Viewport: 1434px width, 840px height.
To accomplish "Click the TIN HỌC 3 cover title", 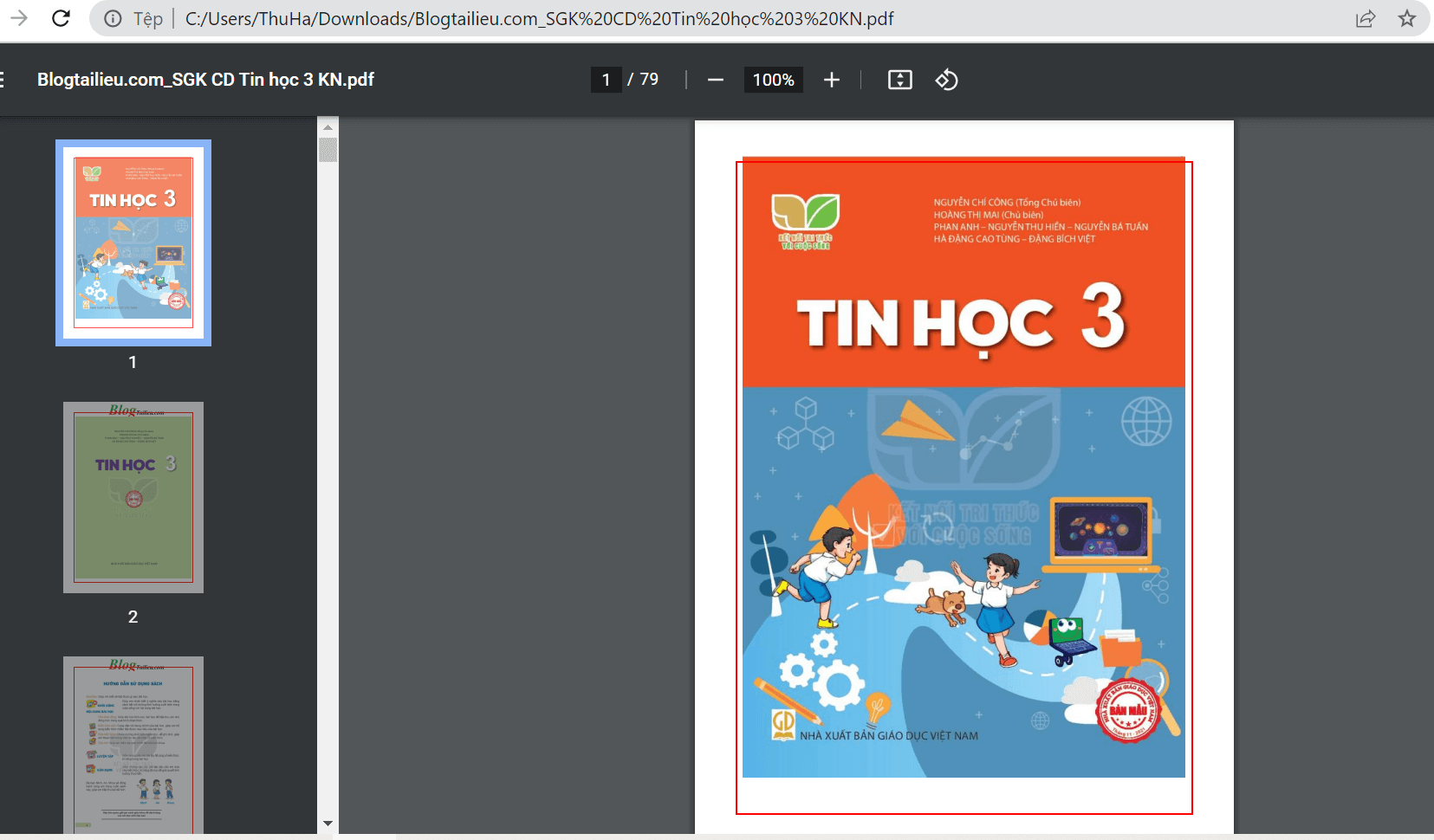I will (x=962, y=320).
